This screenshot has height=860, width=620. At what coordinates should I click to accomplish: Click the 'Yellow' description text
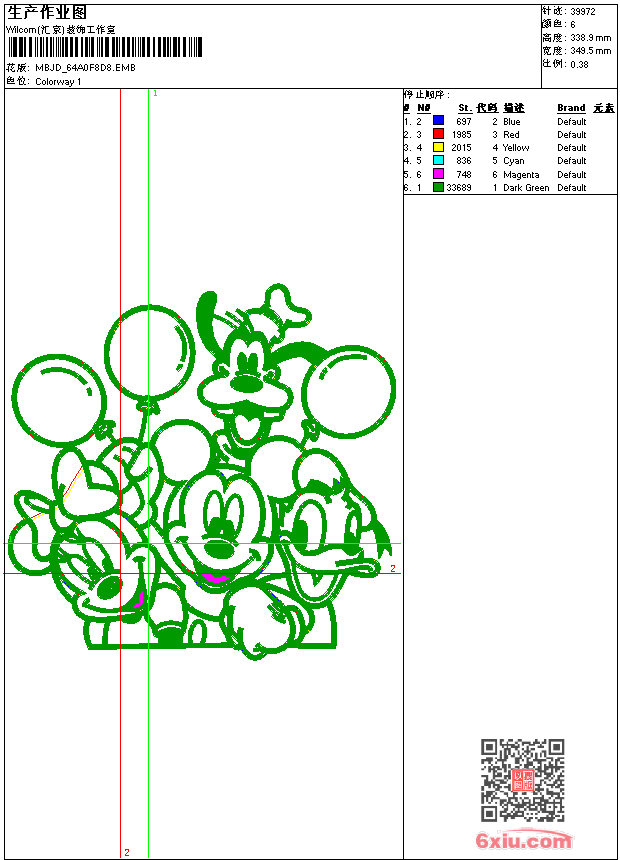coord(516,148)
